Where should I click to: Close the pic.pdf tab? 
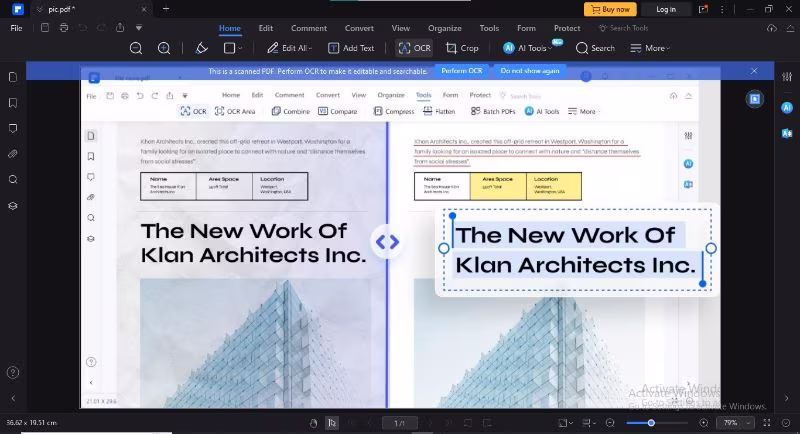coord(144,9)
